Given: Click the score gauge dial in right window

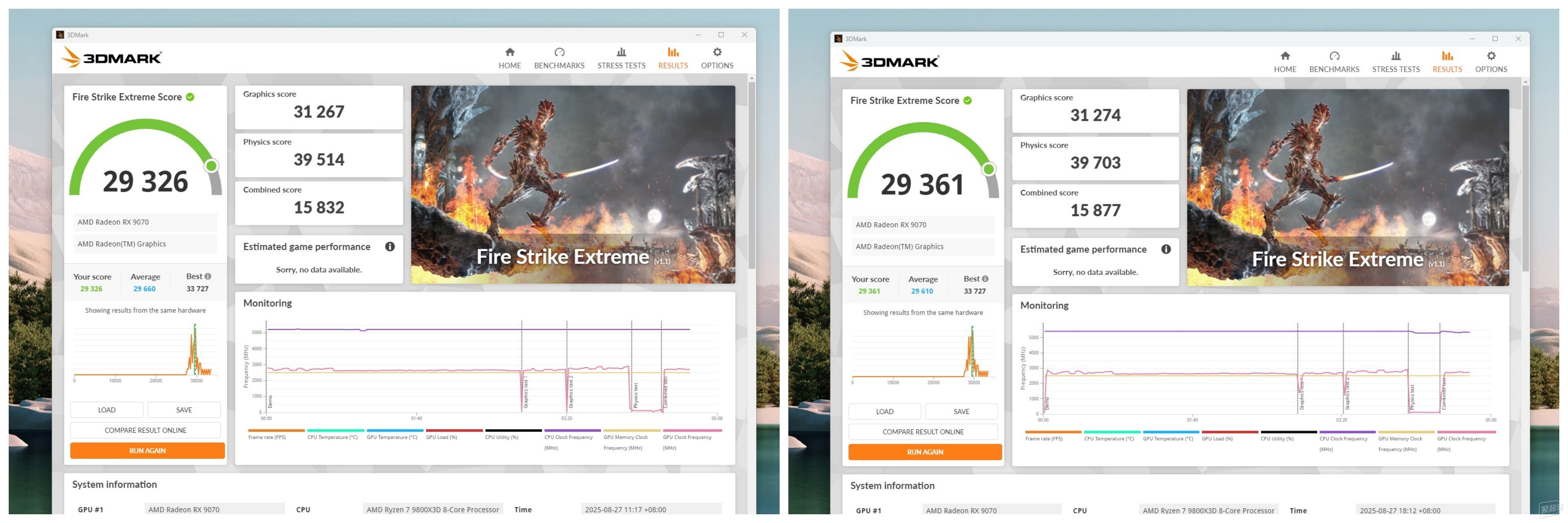Looking at the screenshot, I should click(x=923, y=161).
